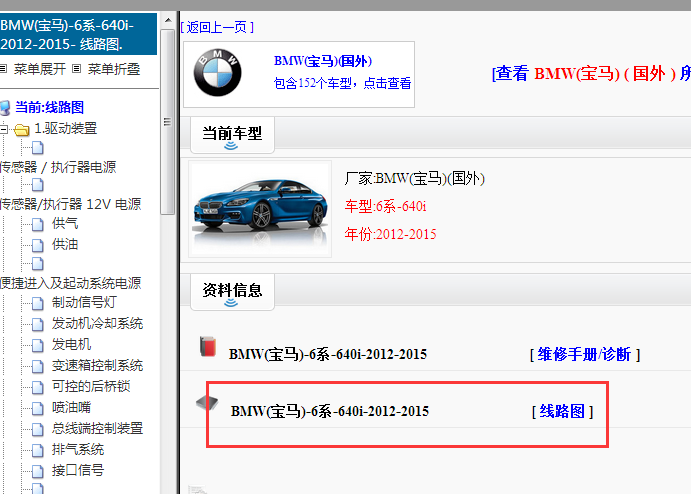The height and width of the screenshot is (494, 691).
Task: Click the sidebar vertical scrollbar thumb
Action: (168, 122)
